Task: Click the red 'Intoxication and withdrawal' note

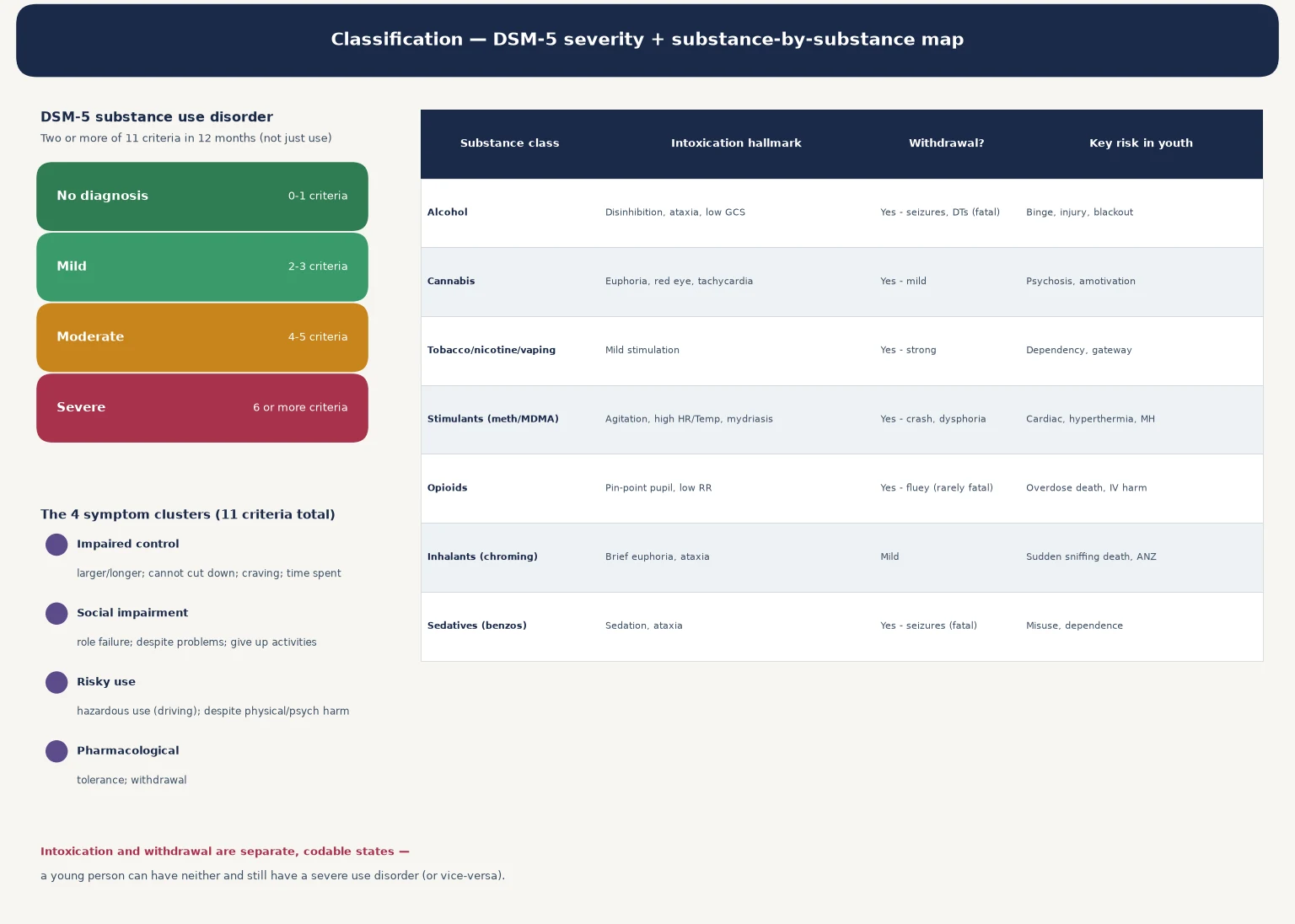Action: [x=225, y=851]
